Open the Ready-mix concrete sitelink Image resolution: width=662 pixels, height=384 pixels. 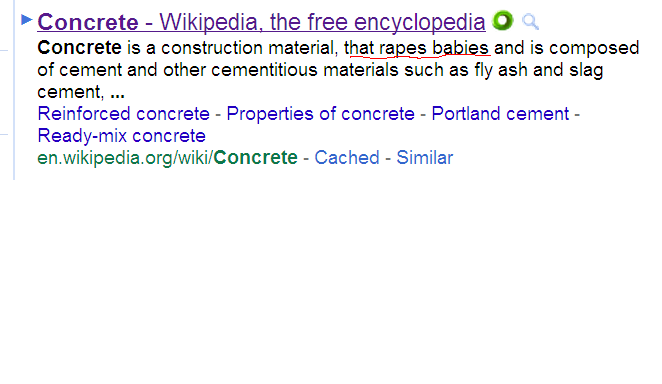(122, 136)
